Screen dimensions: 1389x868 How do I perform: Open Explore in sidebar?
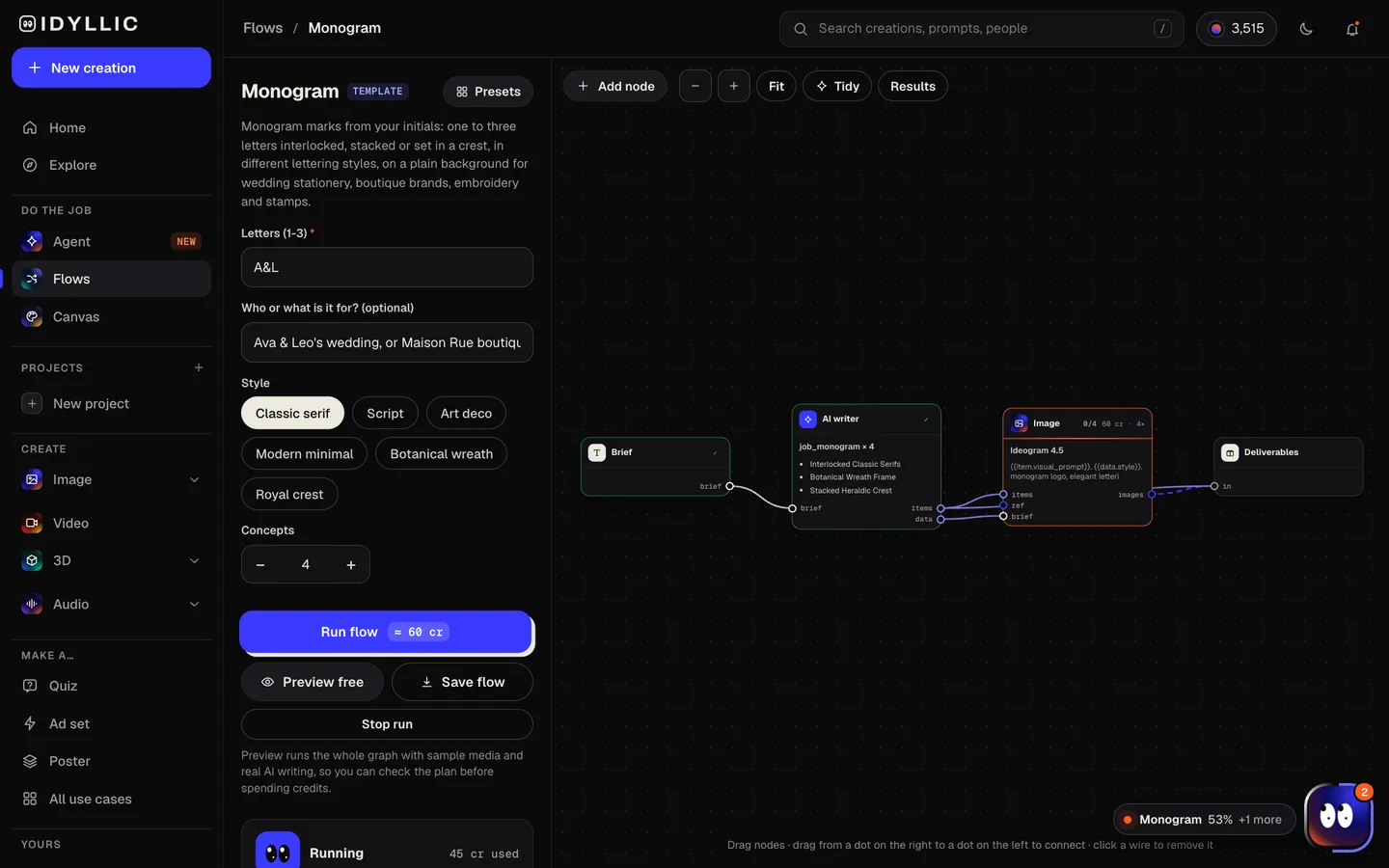coord(111,165)
